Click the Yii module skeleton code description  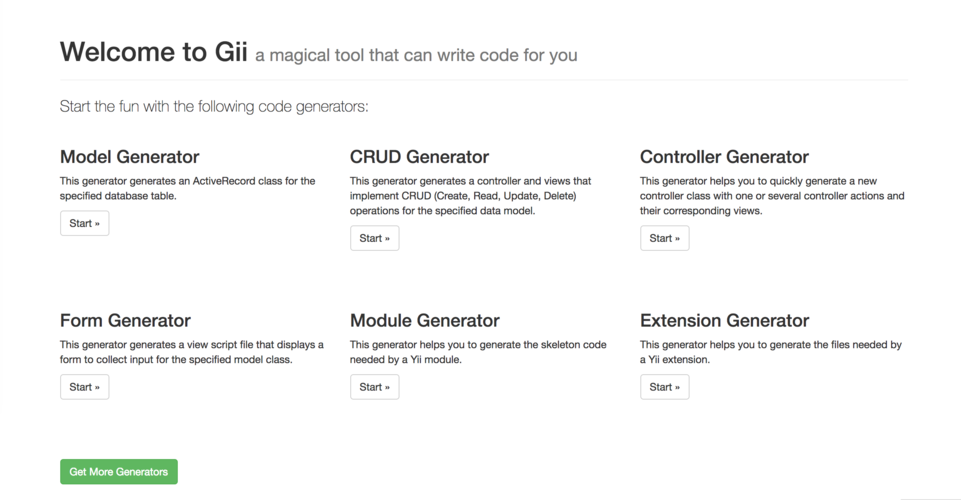[x=478, y=352]
